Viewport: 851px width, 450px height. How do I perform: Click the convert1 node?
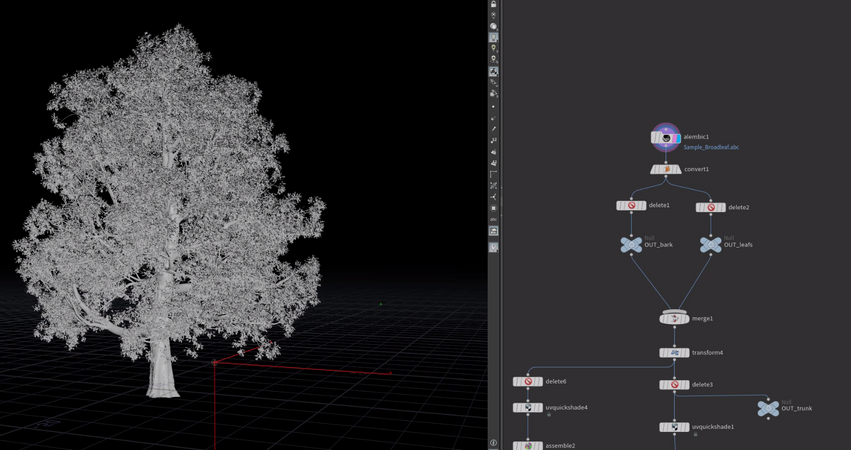click(665, 170)
